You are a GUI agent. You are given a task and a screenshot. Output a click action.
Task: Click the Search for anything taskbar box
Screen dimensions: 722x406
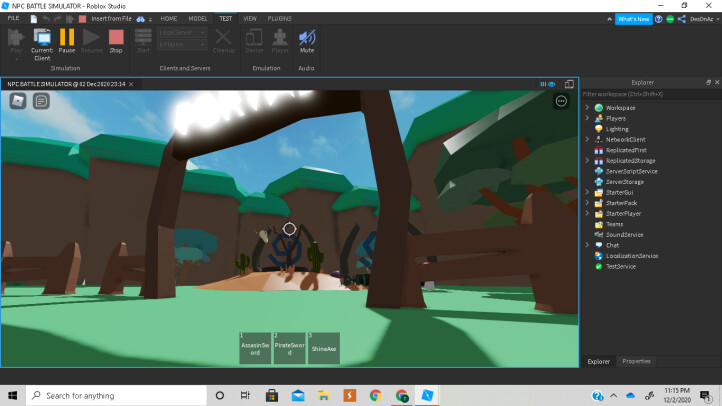[x=116, y=395]
